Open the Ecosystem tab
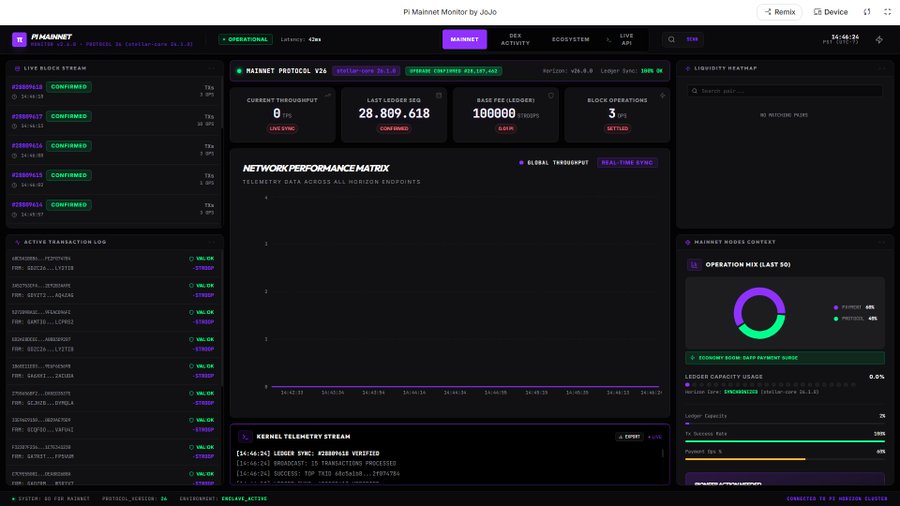This screenshot has height=506, width=900. point(571,40)
